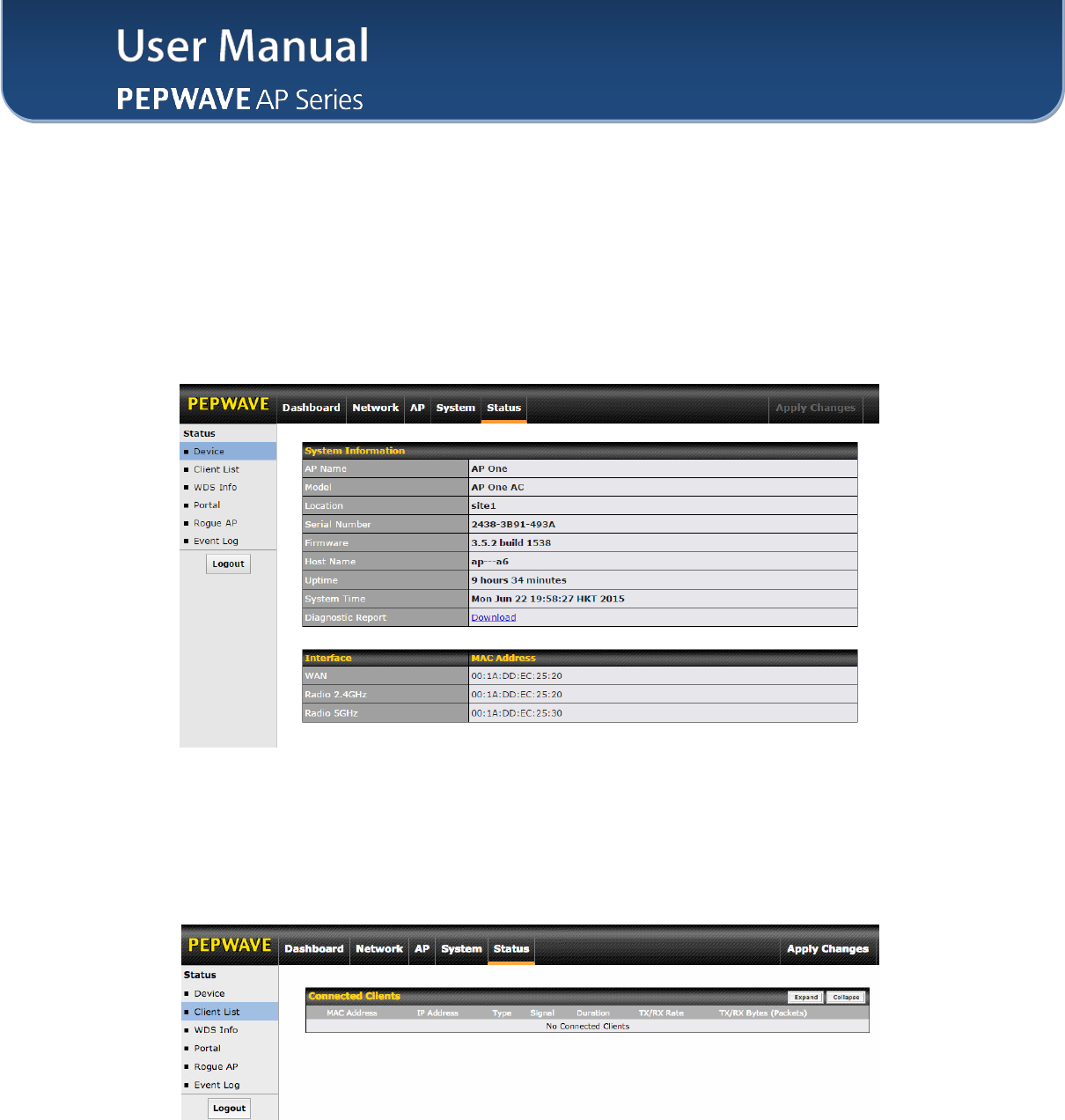The height and width of the screenshot is (1120, 1065).
Task: Select Status tab in the Connected Clients screenshot
Action: click(511, 949)
